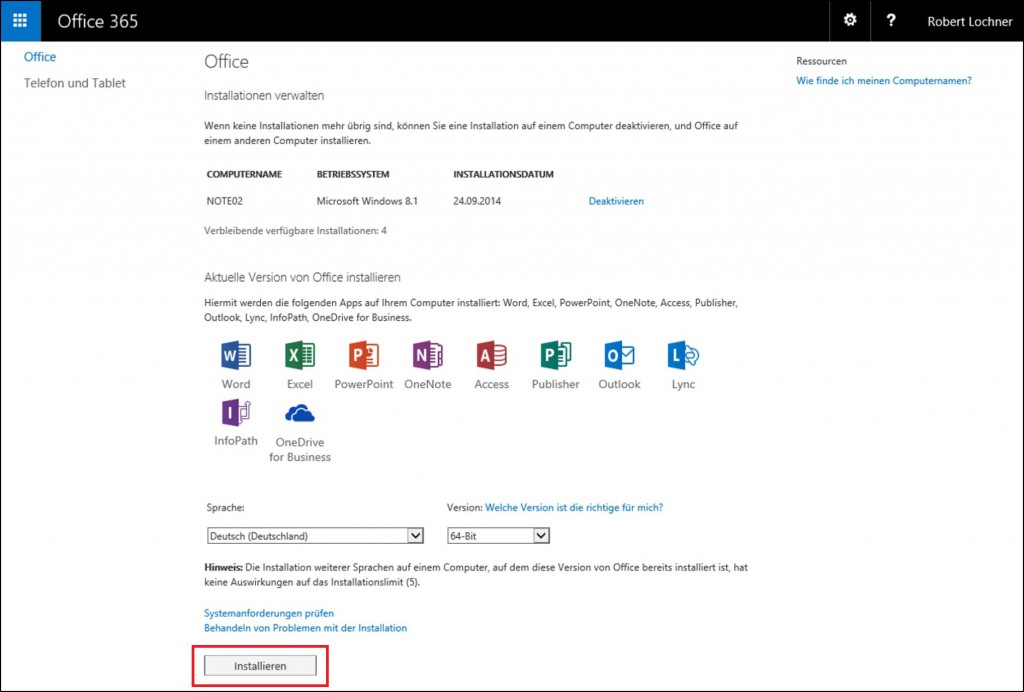Open Systemanforderungen prüfen link
Viewport: 1024px width, 692px height.
coord(268,613)
